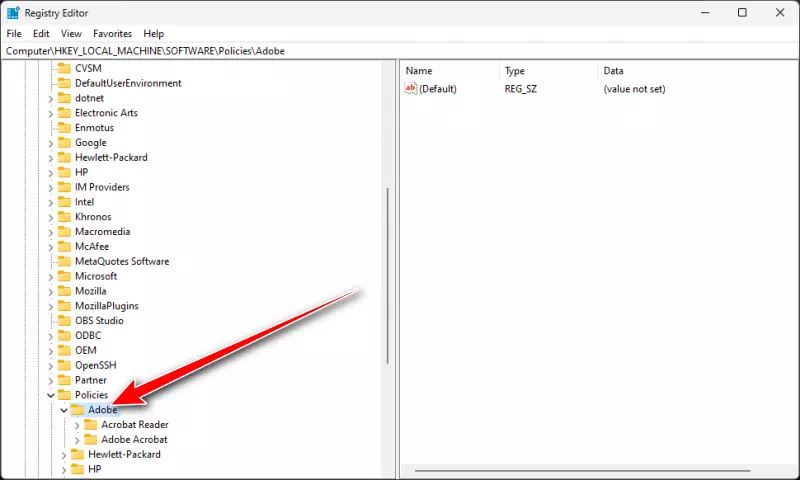Click the Policies folder icon
Screen dimensions: 800x480
[x=64, y=395]
